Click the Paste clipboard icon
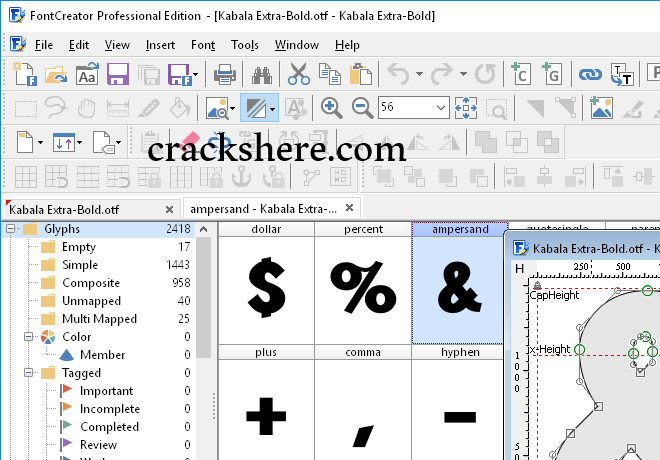This screenshot has width=660, height=460. (x=361, y=74)
